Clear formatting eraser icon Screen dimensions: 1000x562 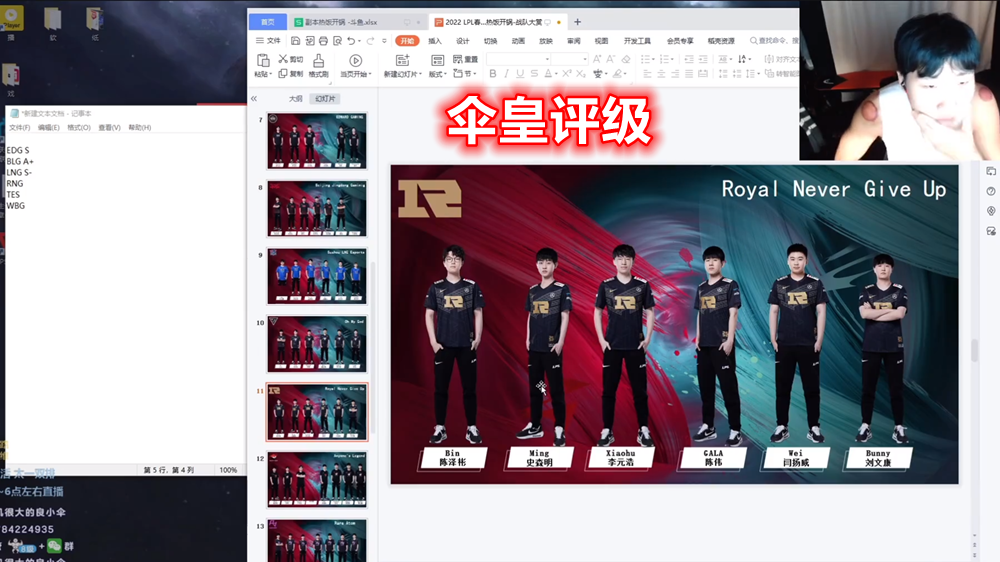(626, 59)
